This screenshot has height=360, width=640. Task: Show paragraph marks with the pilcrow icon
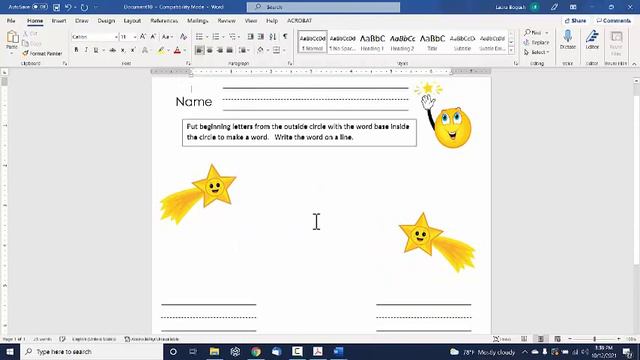[285, 37]
